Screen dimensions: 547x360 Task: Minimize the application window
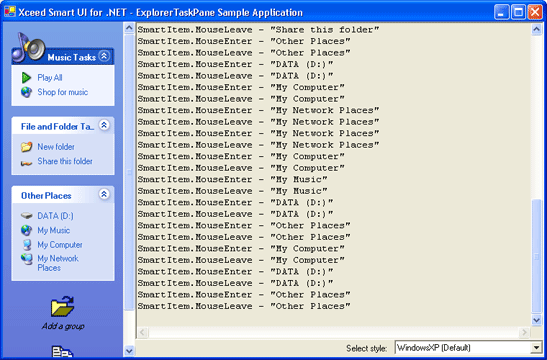[502, 13]
